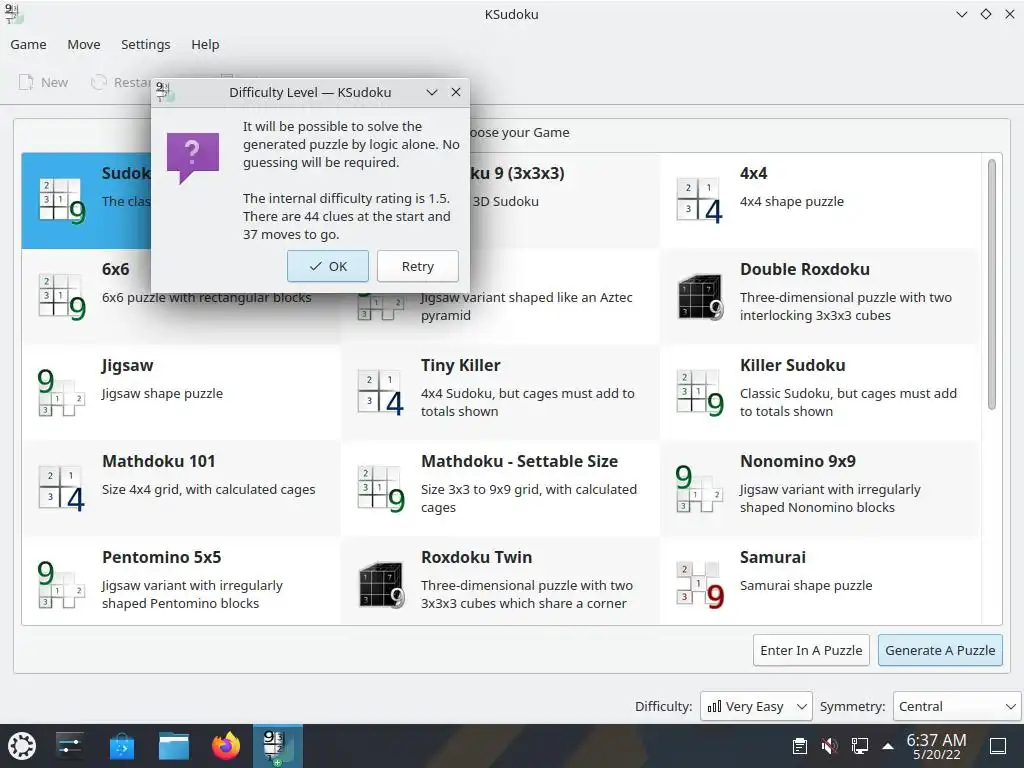
Task: Choose the Samurai puzzle icon
Action: tap(700, 584)
